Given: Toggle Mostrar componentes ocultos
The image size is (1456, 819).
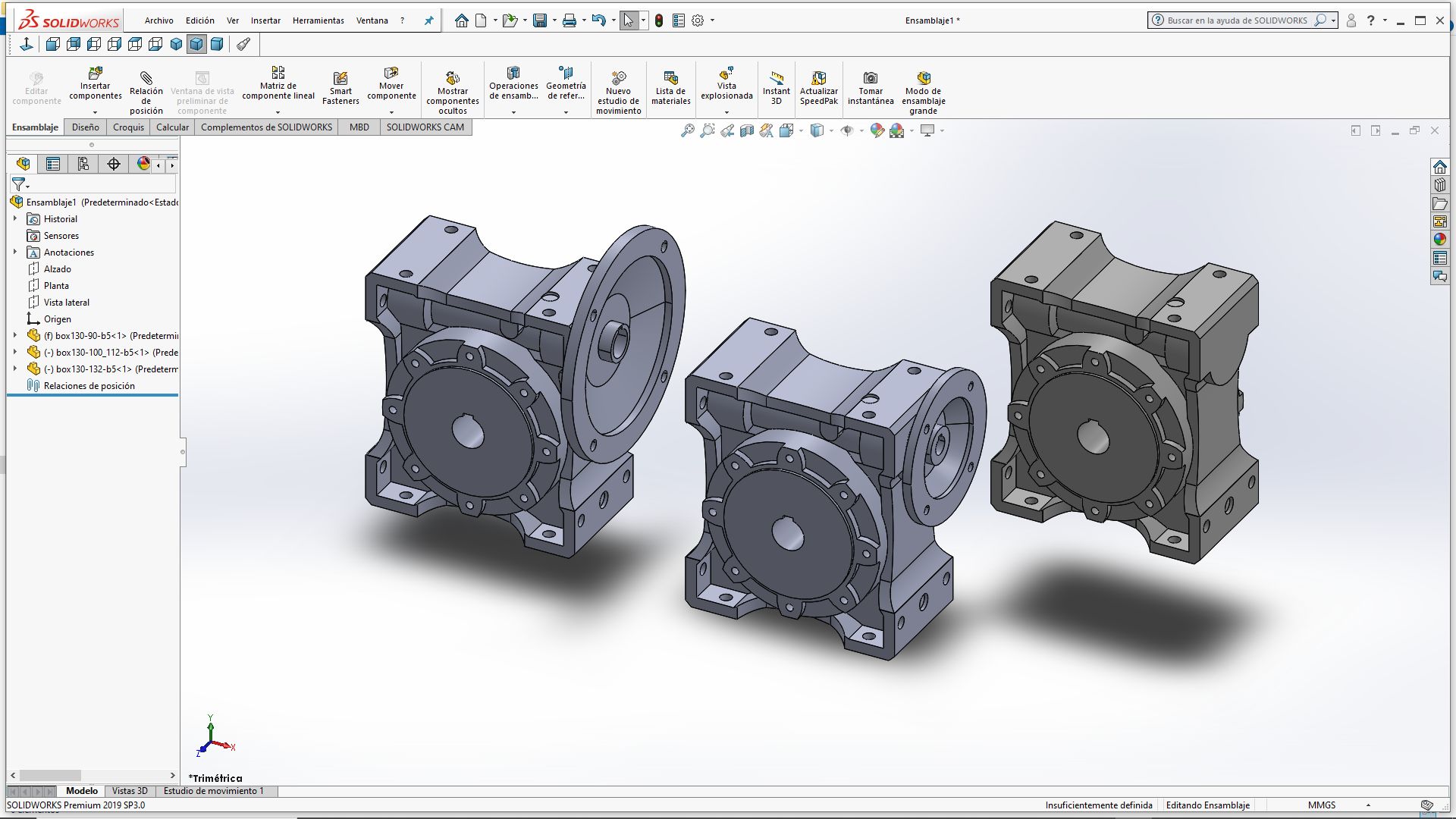Looking at the screenshot, I should pos(452,78).
